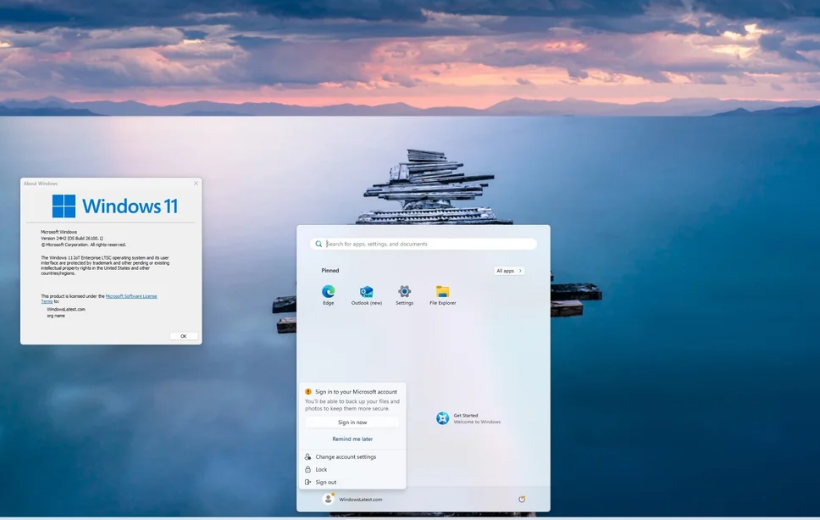Click the orange warning icon in the sign-in prompt
820x520 pixels.
pos(308,391)
